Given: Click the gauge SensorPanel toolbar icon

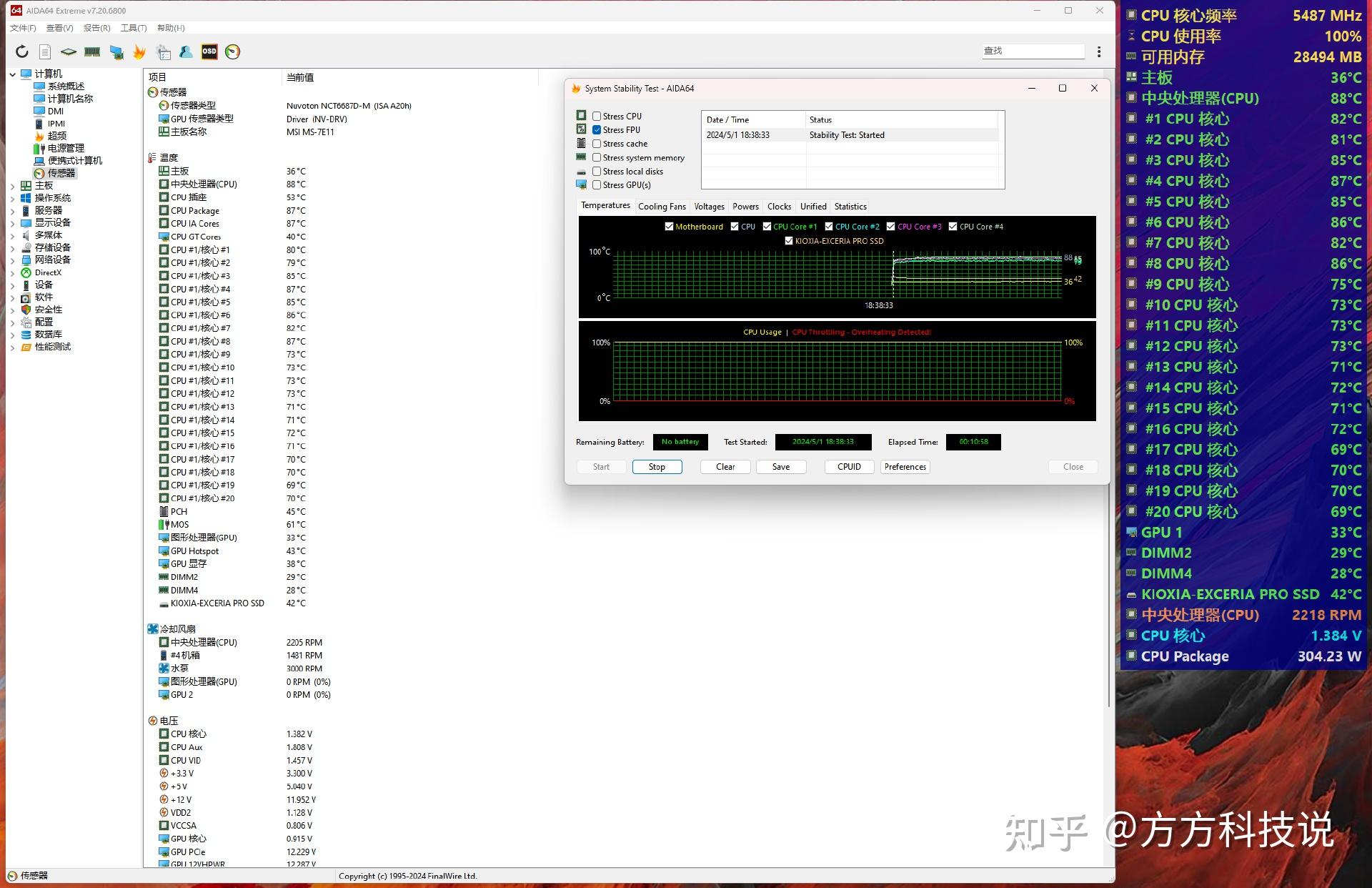Looking at the screenshot, I should point(232,51).
